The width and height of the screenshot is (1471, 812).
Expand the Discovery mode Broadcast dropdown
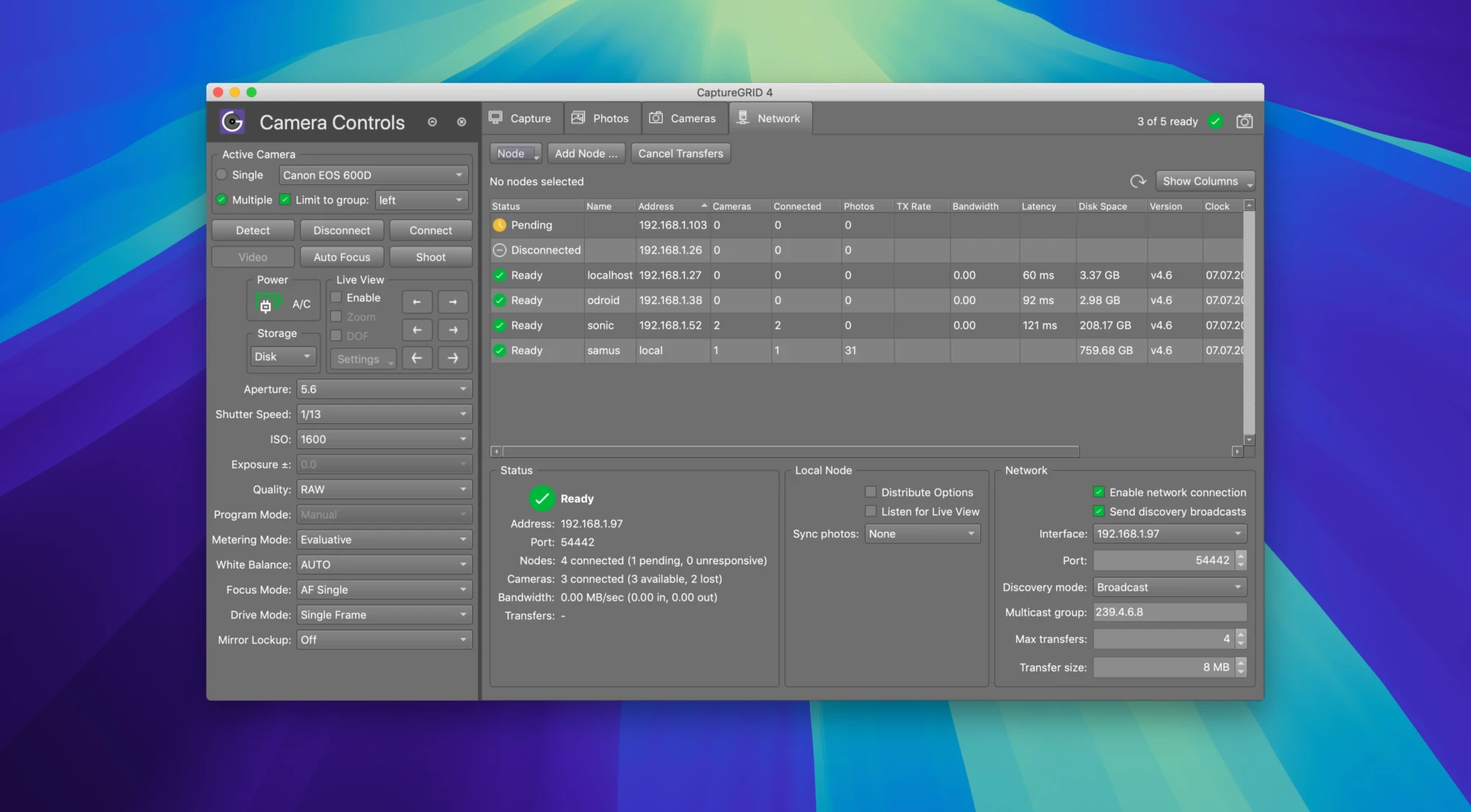pyautogui.click(x=1169, y=587)
